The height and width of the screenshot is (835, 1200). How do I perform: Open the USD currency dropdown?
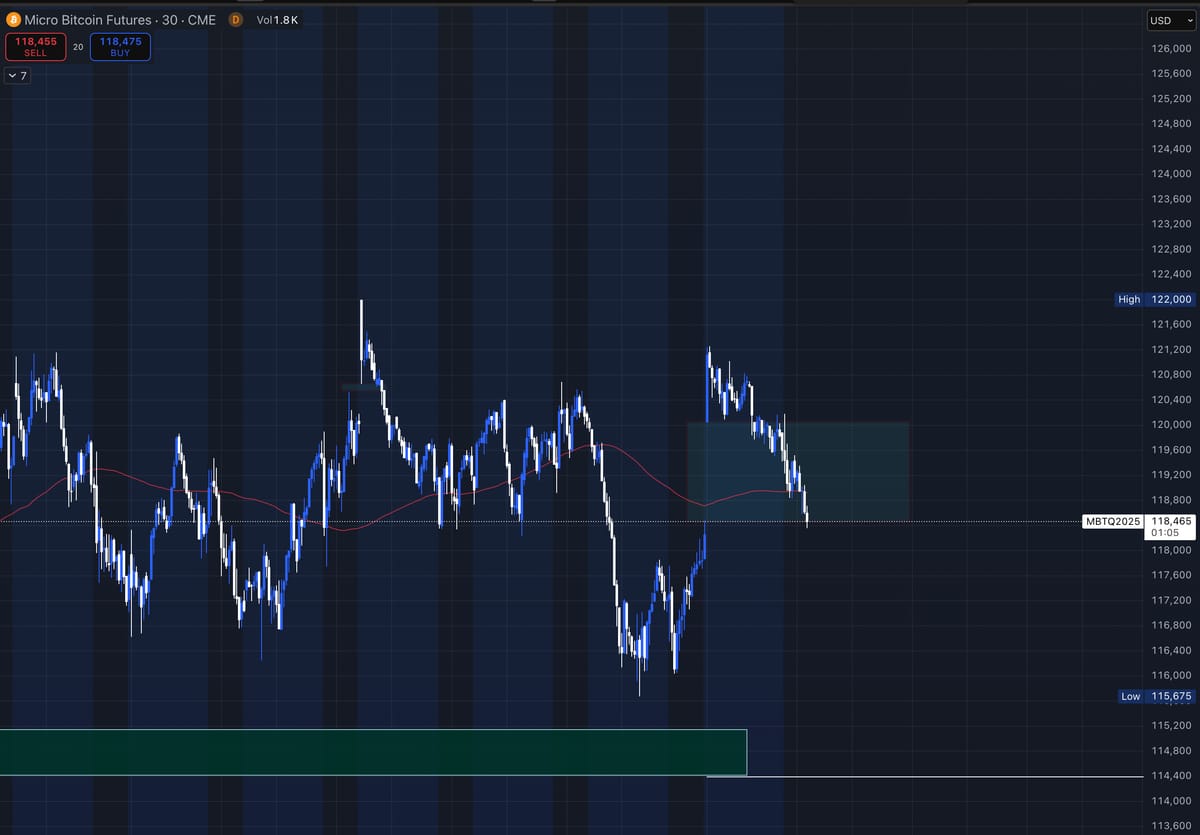tap(1172, 20)
